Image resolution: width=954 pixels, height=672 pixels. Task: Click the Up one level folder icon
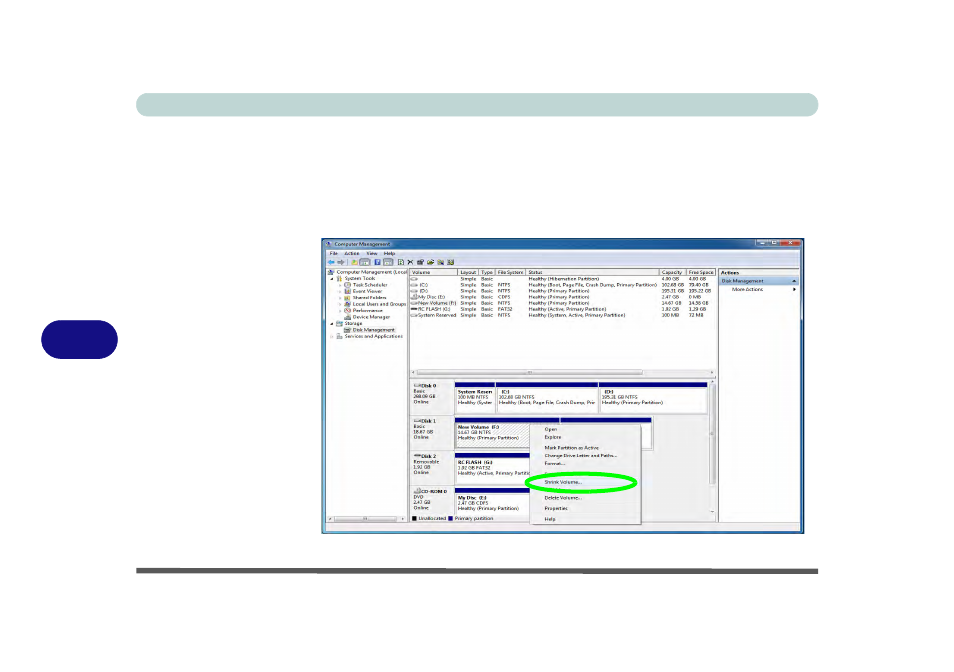click(354, 262)
